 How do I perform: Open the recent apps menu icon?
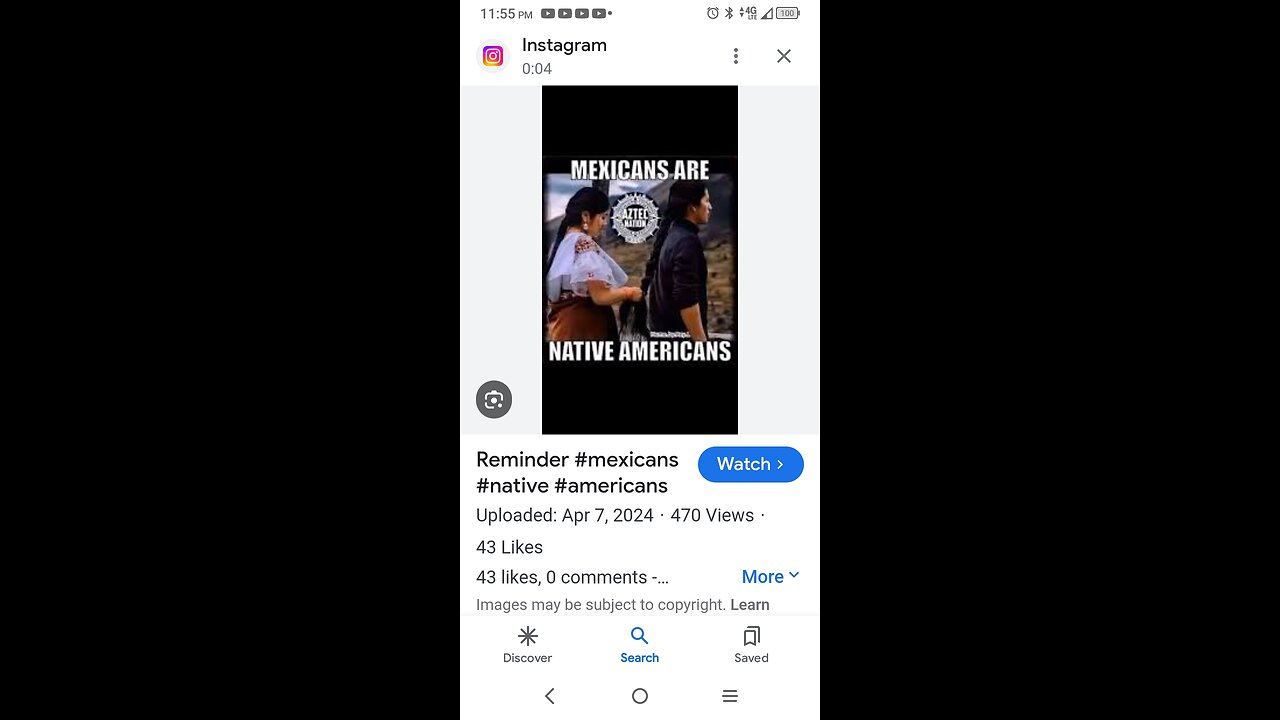coord(730,696)
